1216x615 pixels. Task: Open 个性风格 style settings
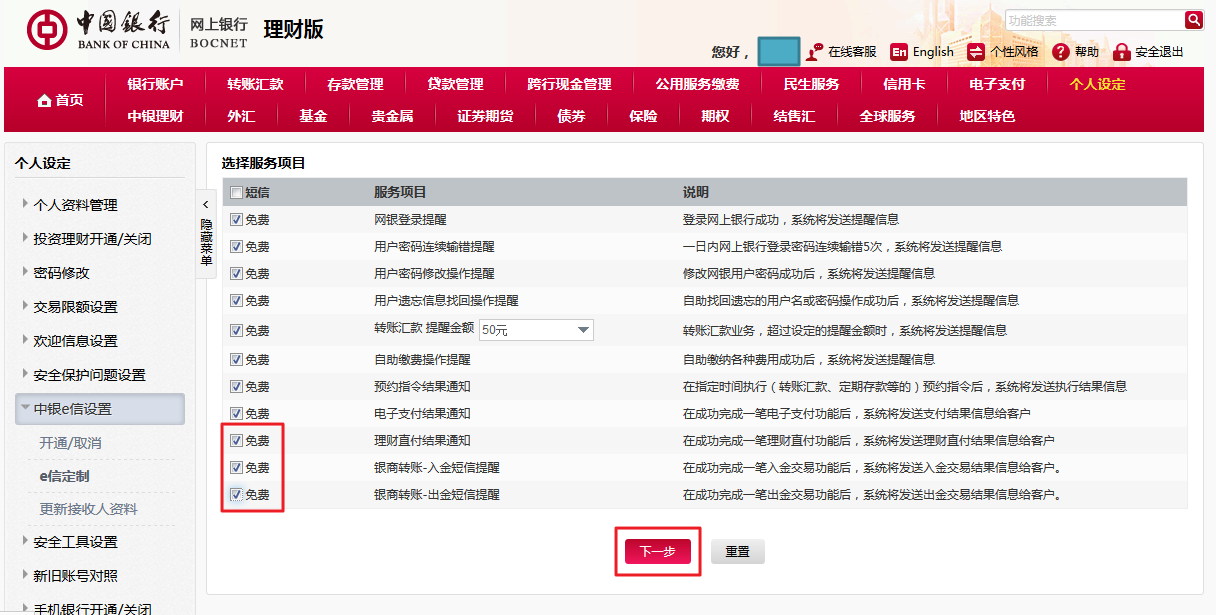pos(1003,52)
